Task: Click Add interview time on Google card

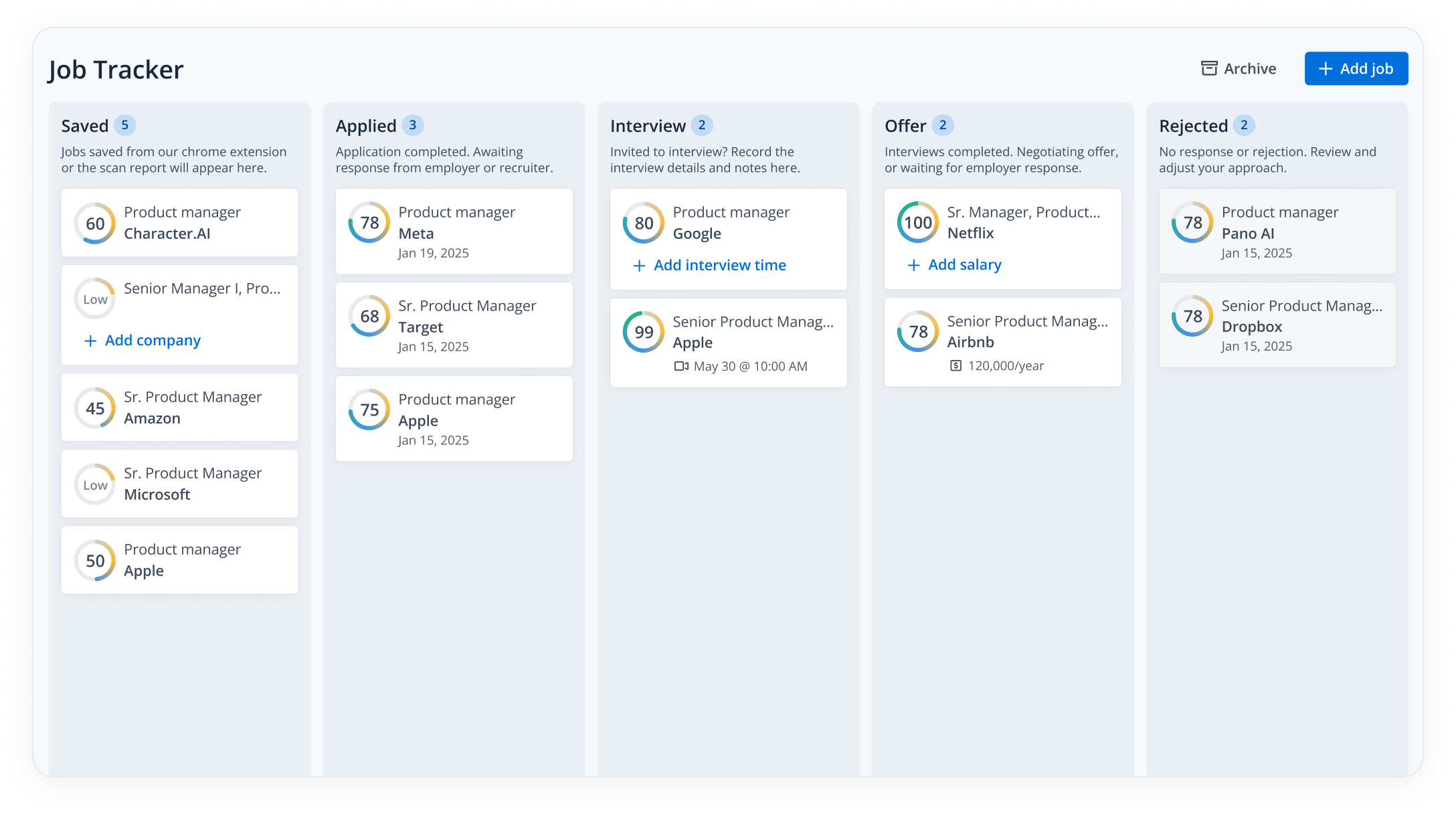Action: [x=710, y=266]
